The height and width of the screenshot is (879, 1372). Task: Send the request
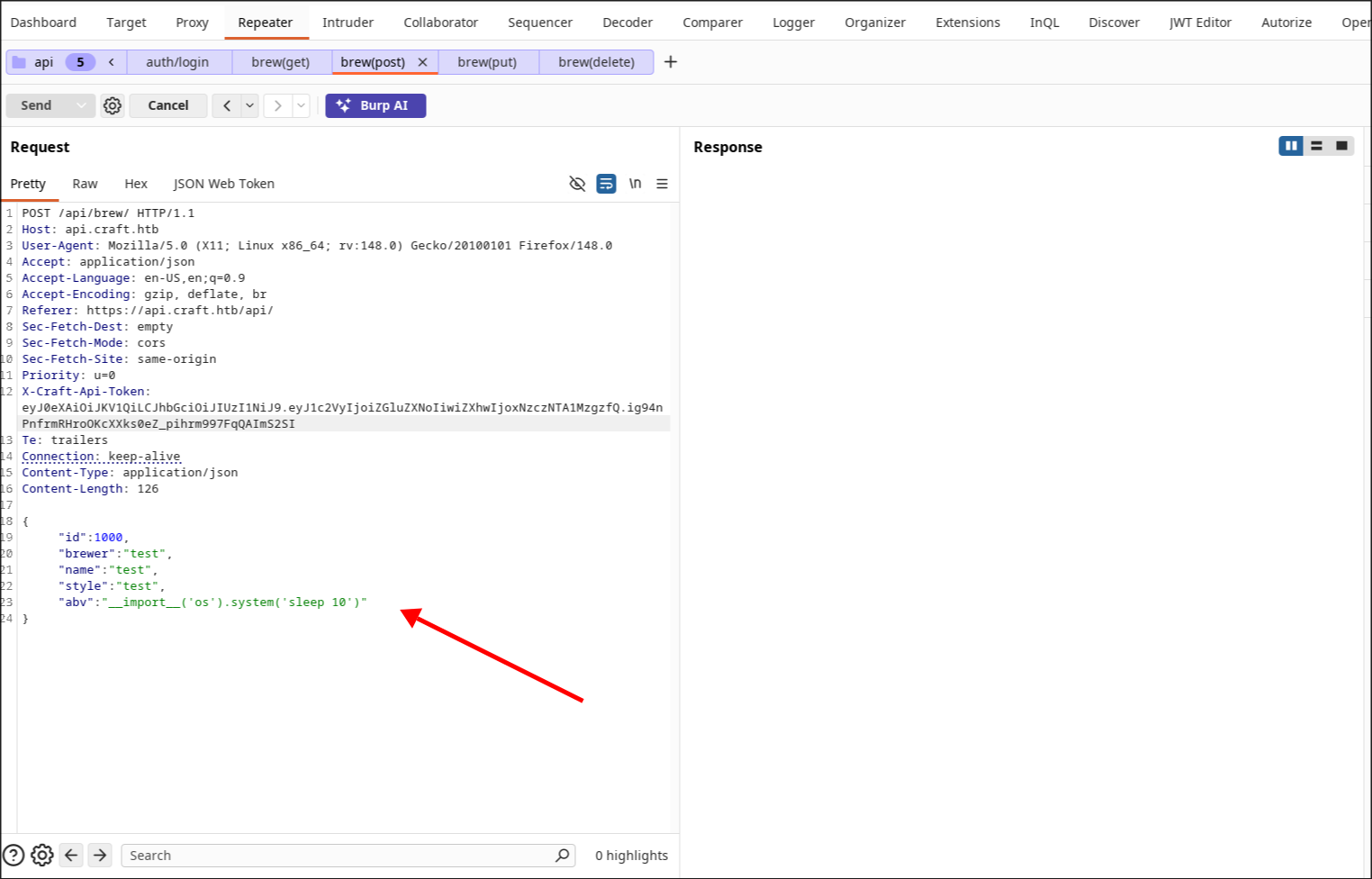pyautogui.click(x=37, y=105)
